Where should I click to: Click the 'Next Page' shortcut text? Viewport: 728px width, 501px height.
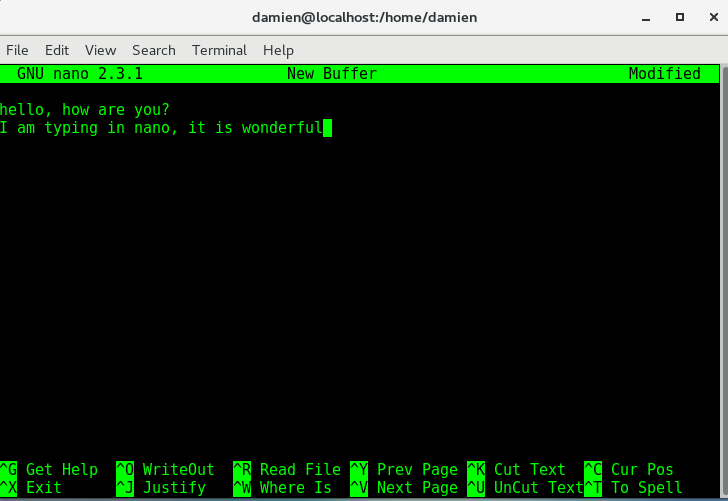click(x=417, y=488)
